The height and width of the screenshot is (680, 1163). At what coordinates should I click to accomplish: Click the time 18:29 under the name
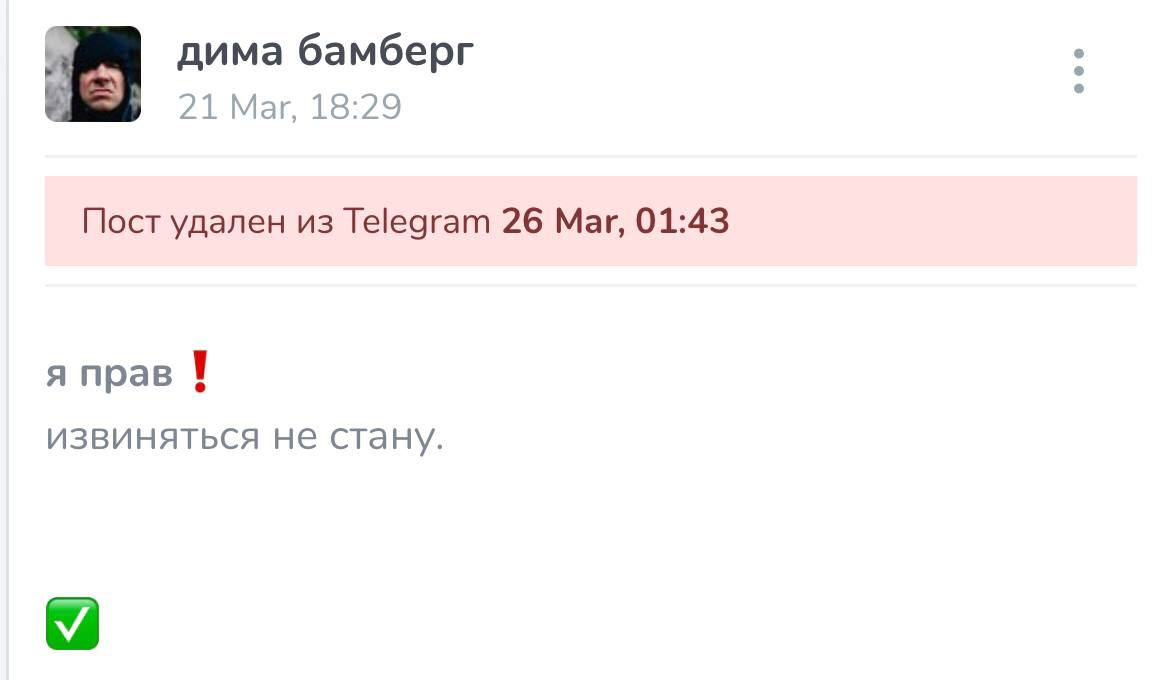pyautogui.click(x=355, y=107)
